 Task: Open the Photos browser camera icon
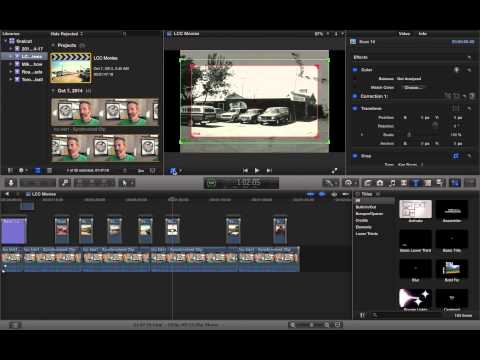click(x=380, y=183)
